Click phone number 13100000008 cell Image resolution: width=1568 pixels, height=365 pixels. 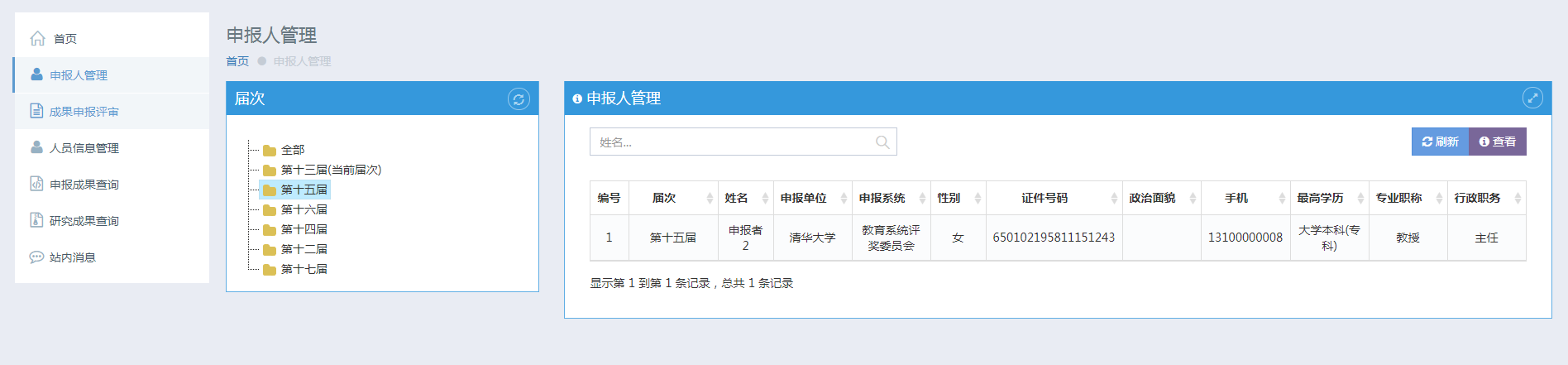click(1245, 238)
